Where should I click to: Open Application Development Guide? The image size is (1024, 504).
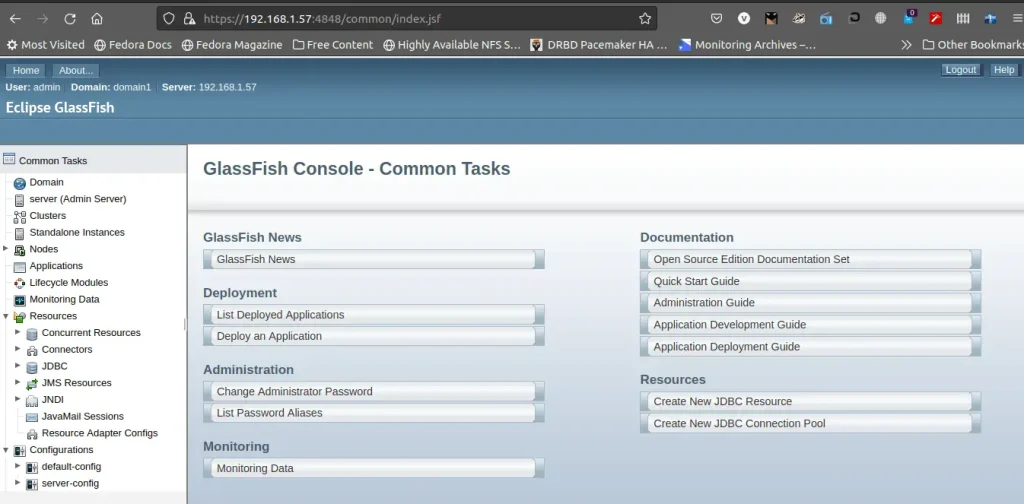[810, 325]
